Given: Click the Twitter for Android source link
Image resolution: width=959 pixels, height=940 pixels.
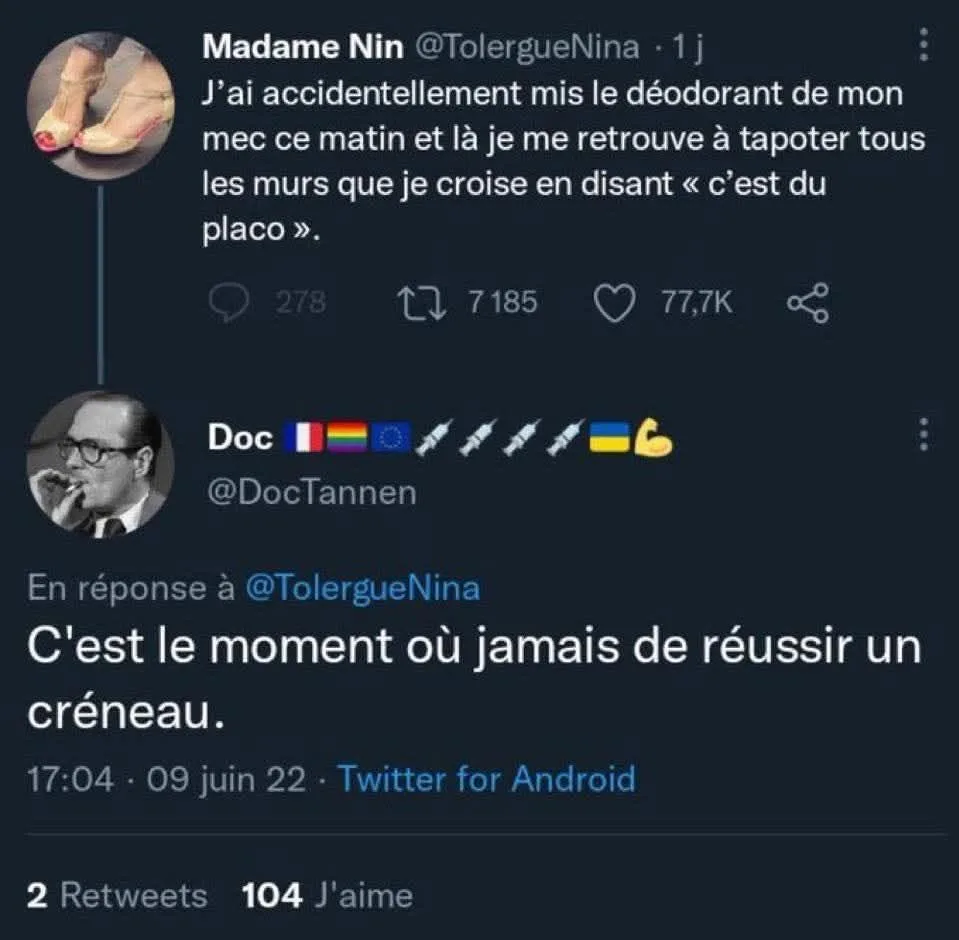Looking at the screenshot, I should coord(487,779).
